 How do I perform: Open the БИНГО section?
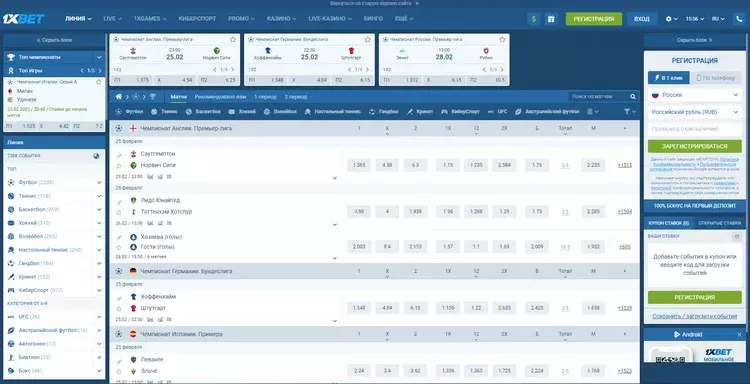pyautogui.click(x=374, y=19)
